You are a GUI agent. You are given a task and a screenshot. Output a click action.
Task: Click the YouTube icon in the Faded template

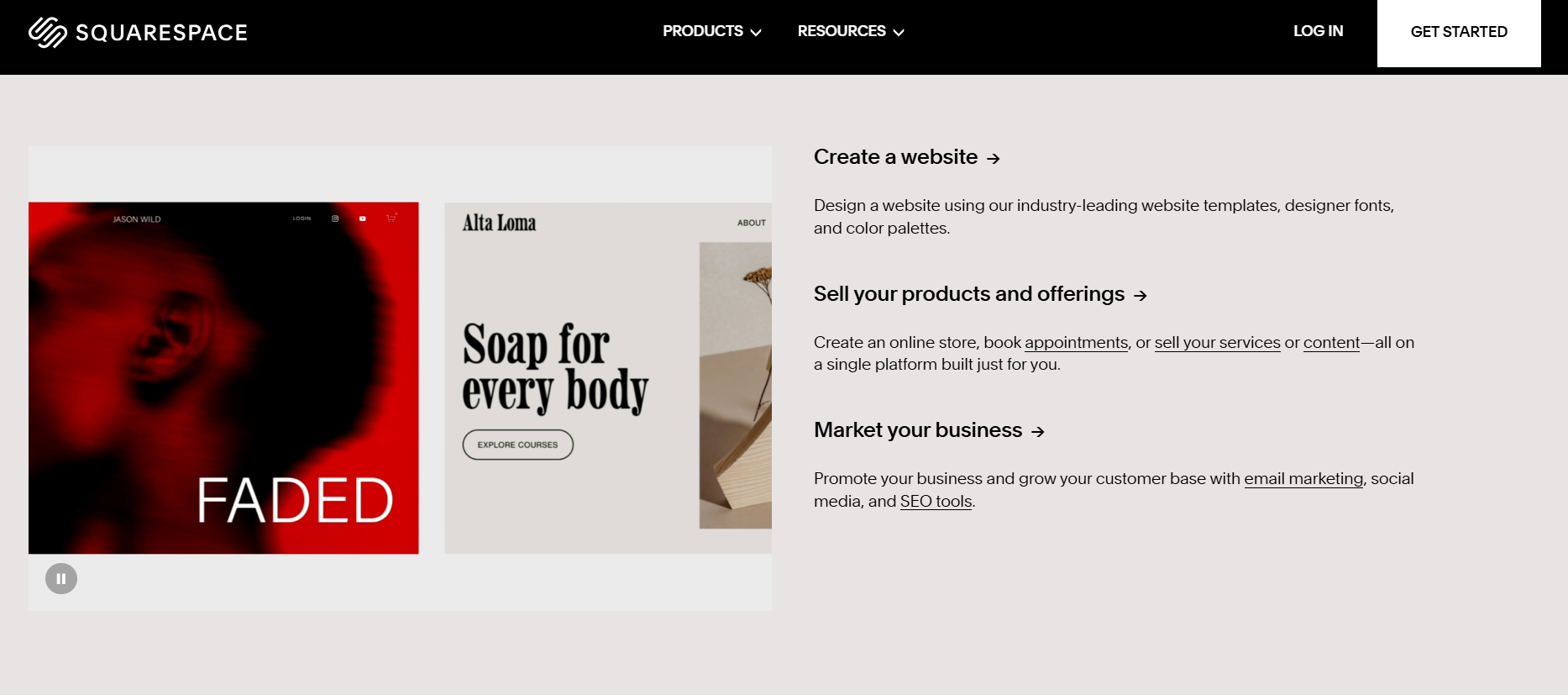363,219
